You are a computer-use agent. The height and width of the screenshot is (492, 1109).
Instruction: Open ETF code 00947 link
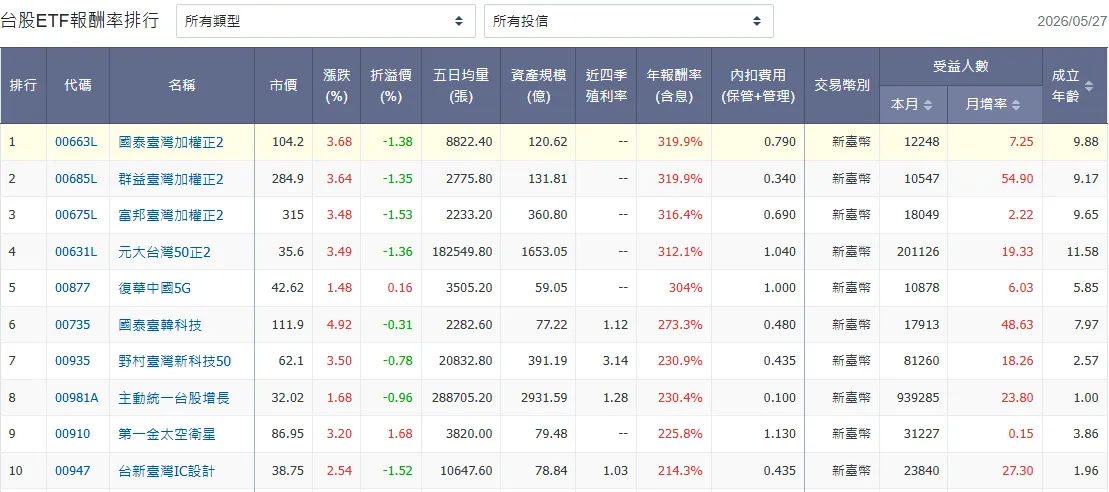click(73, 471)
